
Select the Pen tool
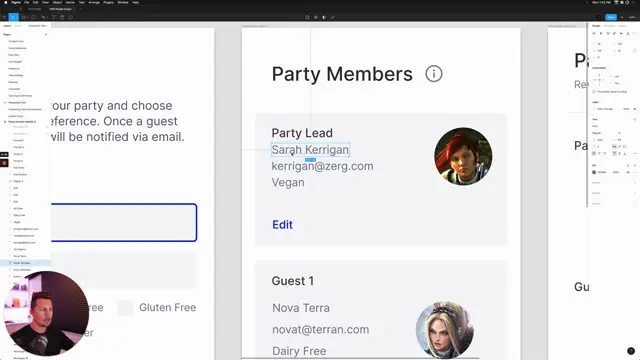[x=43, y=17]
